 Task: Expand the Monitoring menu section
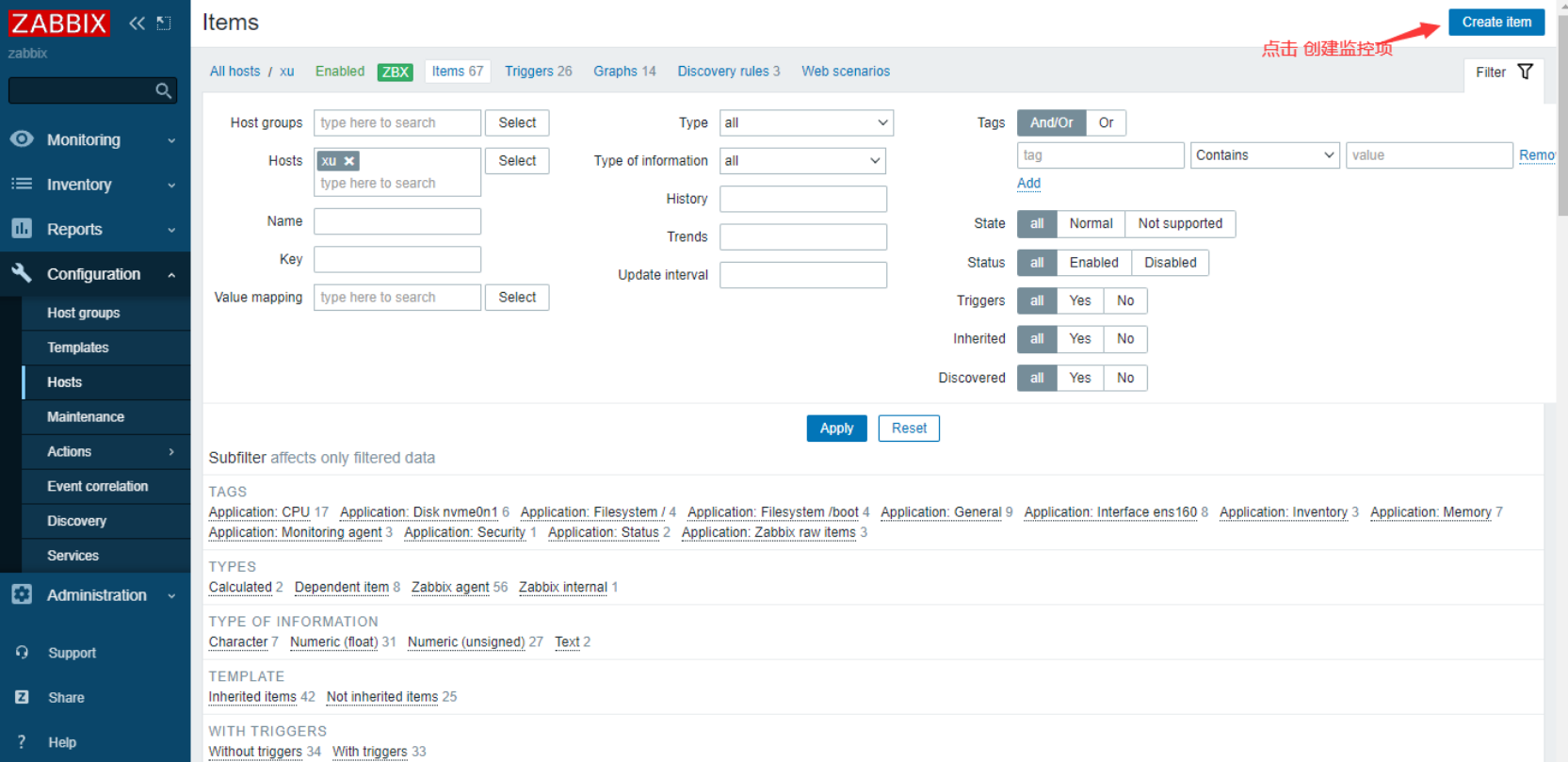point(171,140)
